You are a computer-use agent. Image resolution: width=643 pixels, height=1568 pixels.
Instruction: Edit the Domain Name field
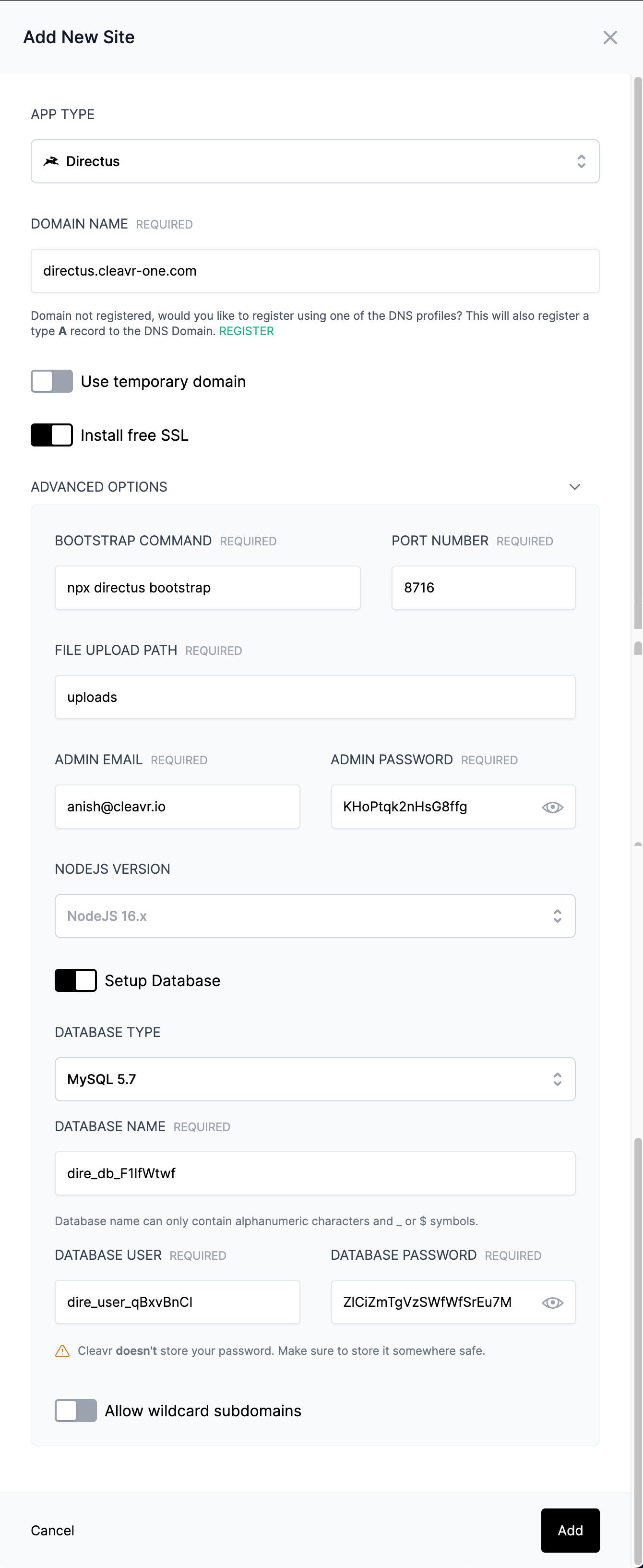[315, 271]
